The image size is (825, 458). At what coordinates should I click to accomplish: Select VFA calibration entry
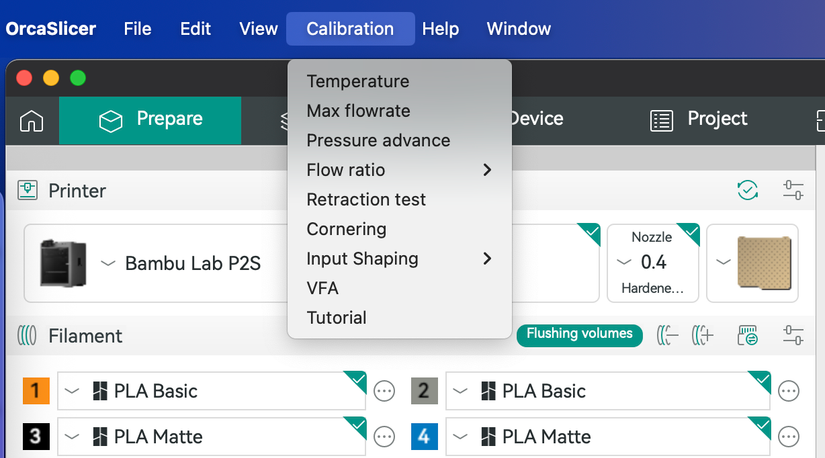400,288
